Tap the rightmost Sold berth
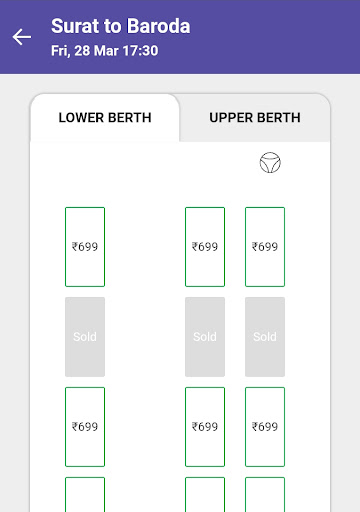 265,337
